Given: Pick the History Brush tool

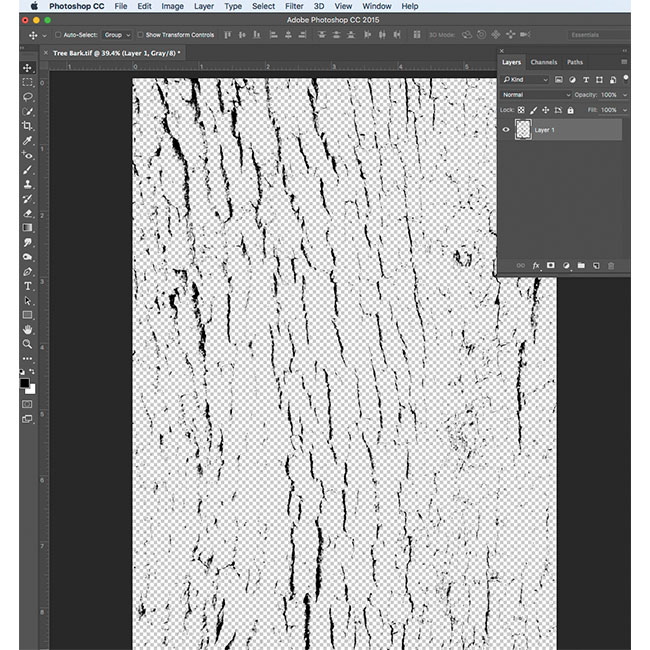Looking at the screenshot, I should click(x=28, y=199).
